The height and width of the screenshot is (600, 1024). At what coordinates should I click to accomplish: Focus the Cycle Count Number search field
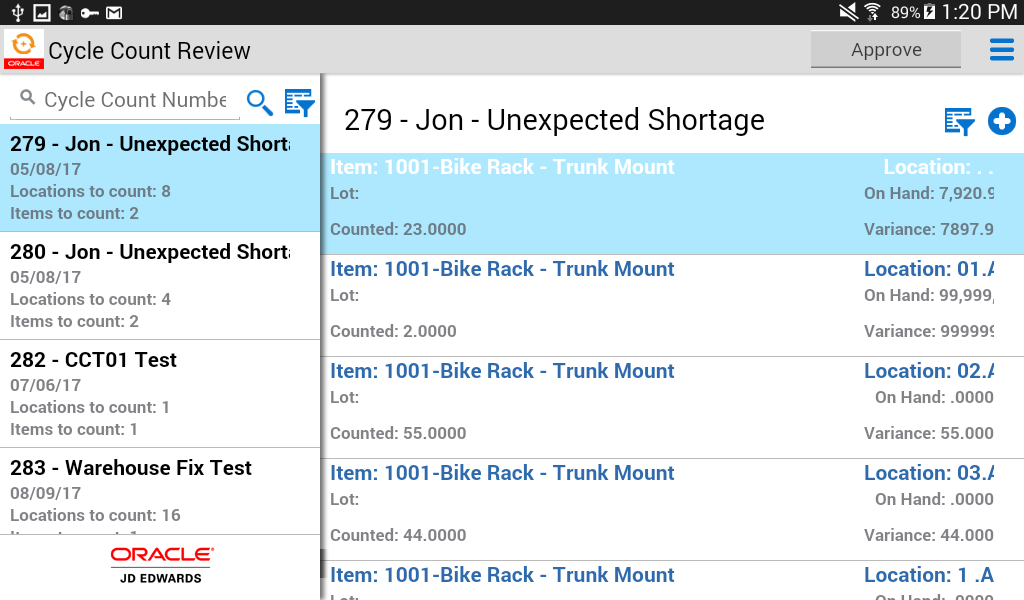click(x=125, y=100)
